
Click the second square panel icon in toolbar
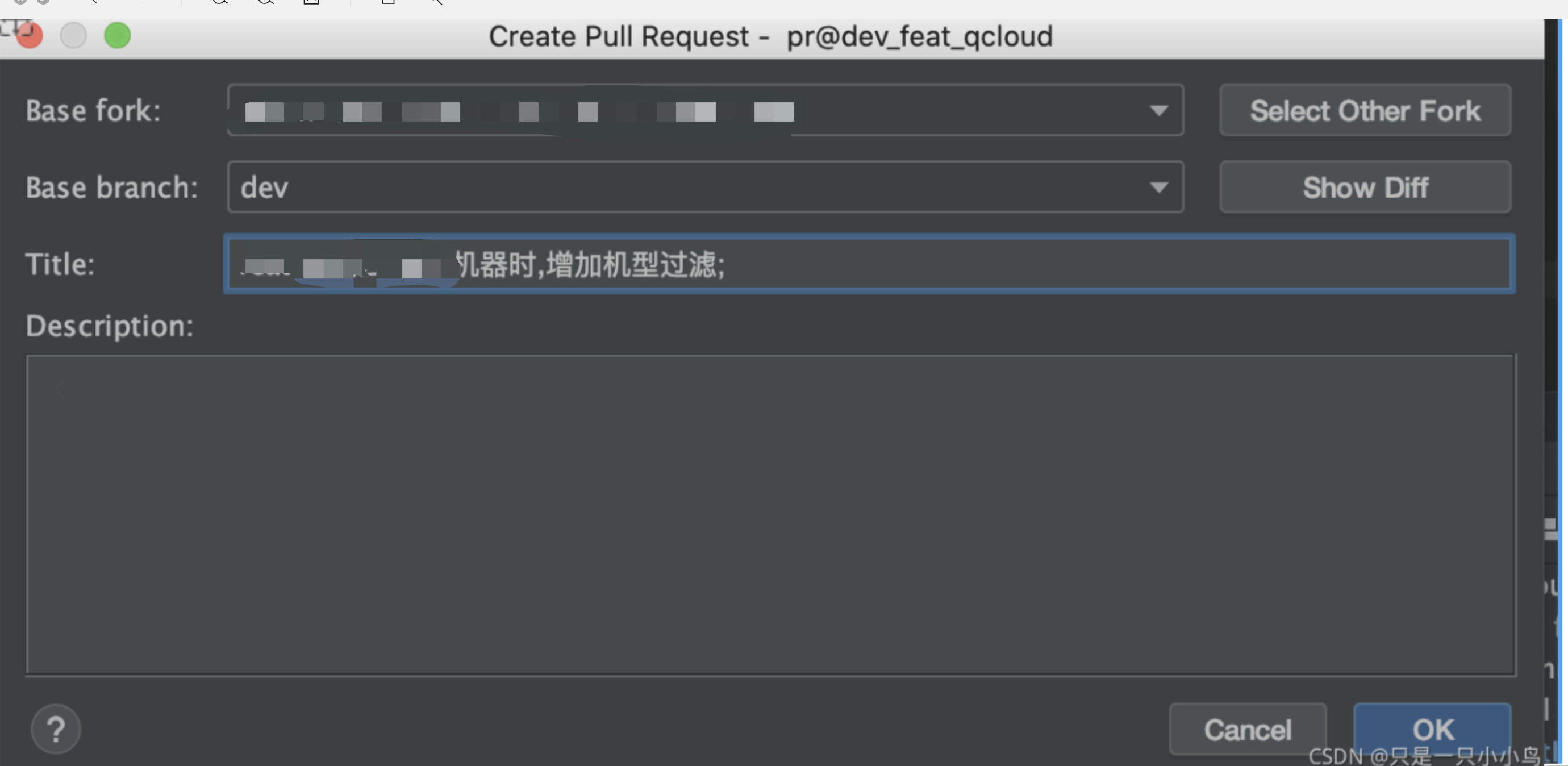390,3
